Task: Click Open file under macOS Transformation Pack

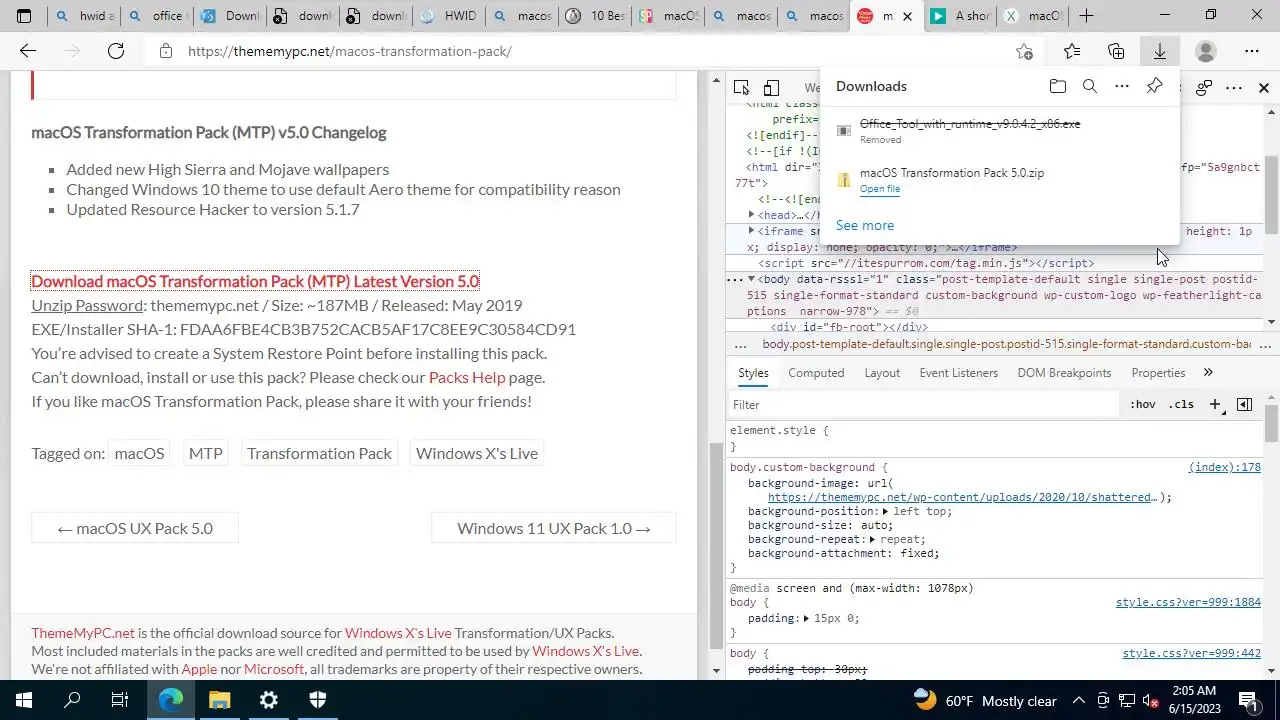Action: pos(880,189)
